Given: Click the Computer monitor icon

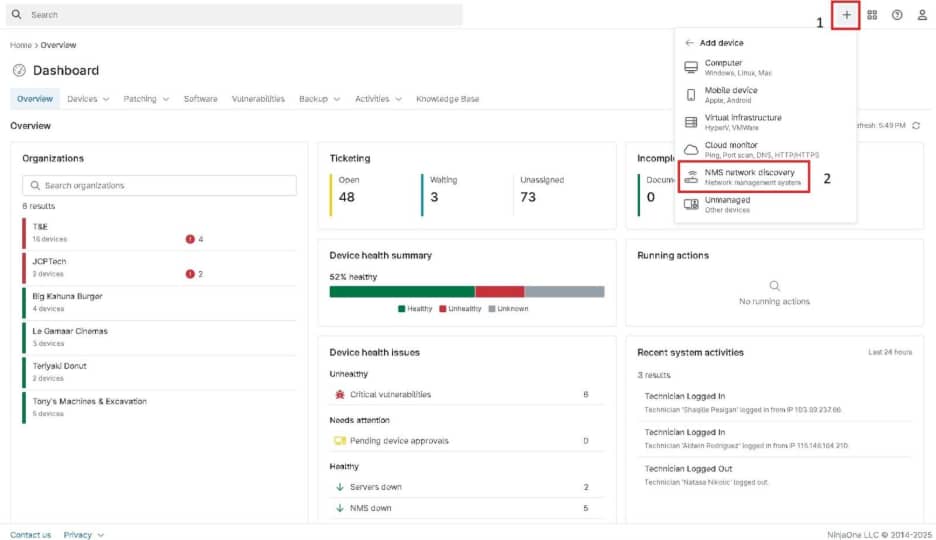Looking at the screenshot, I should point(691,67).
